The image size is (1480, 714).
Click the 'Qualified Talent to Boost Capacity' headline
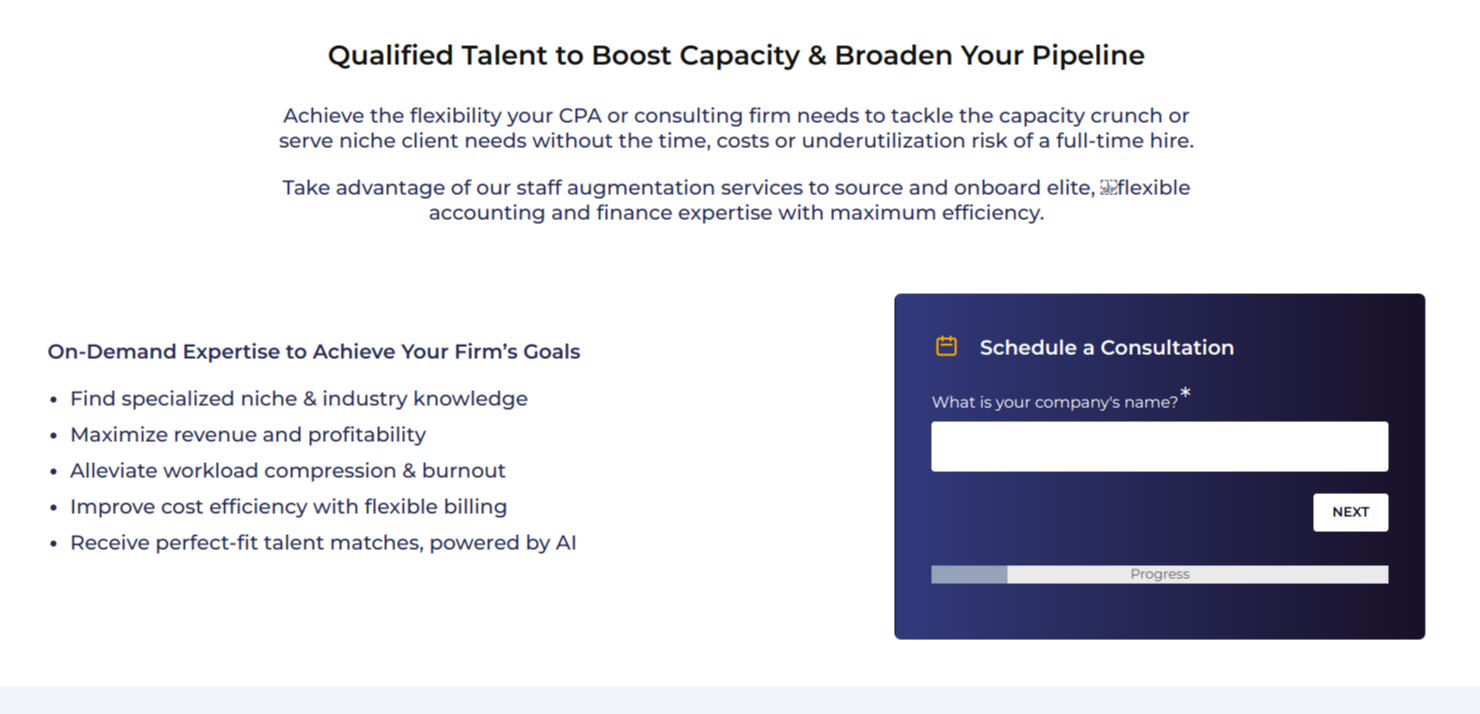point(736,55)
